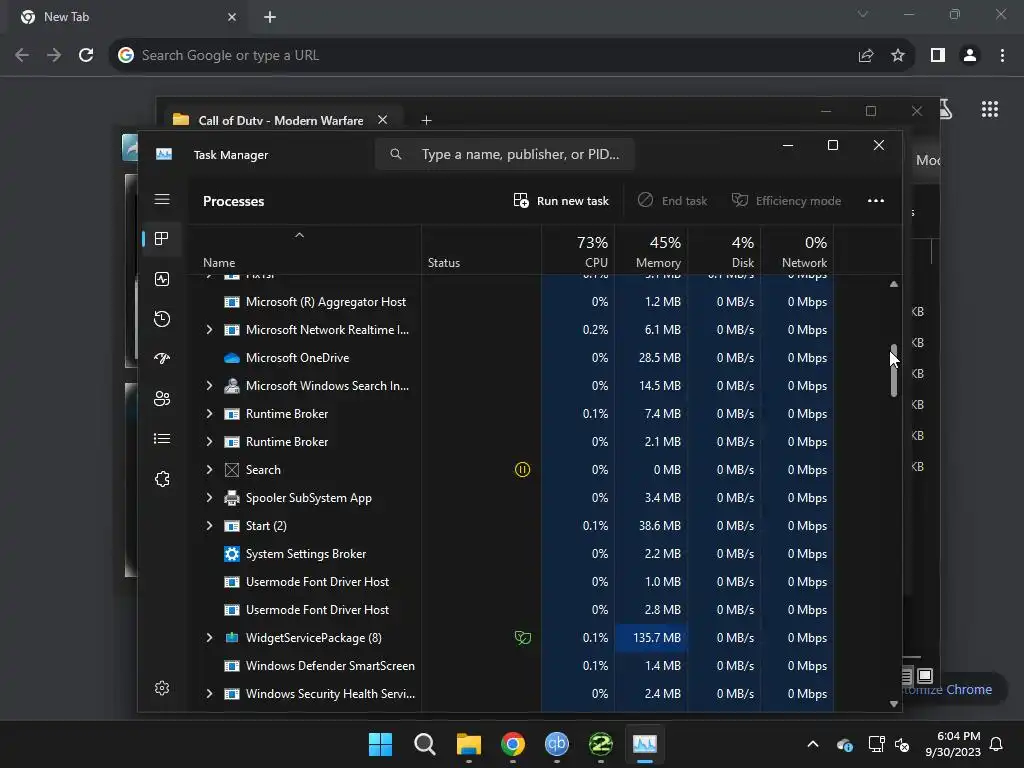The width and height of the screenshot is (1024, 768).
Task: Click the suspended status icon for Search
Action: point(522,470)
